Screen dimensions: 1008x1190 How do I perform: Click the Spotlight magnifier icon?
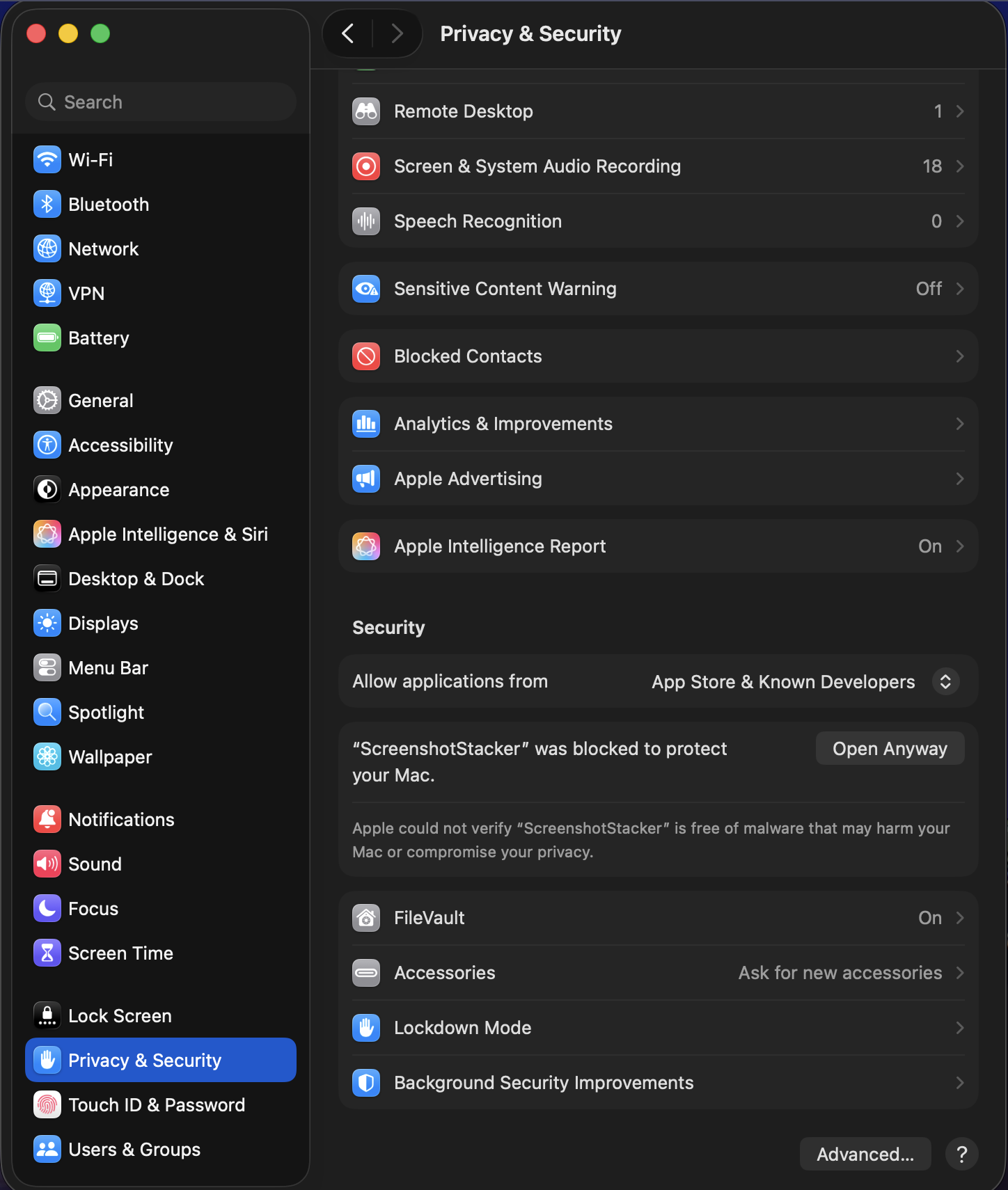click(47, 713)
